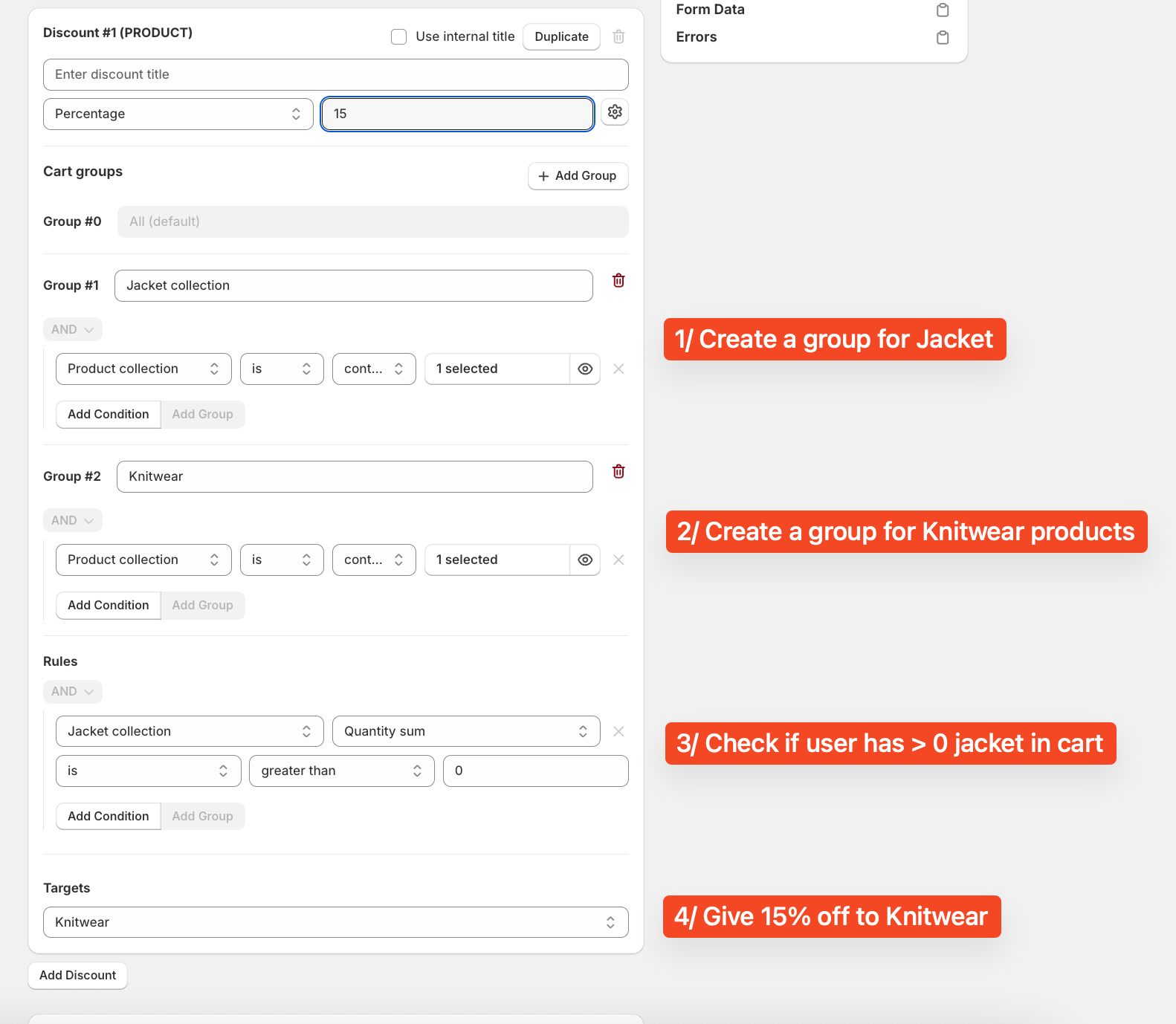Click the Enter discount title field
This screenshot has width=1176, height=1024.
pyautogui.click(x=335, y=75)
